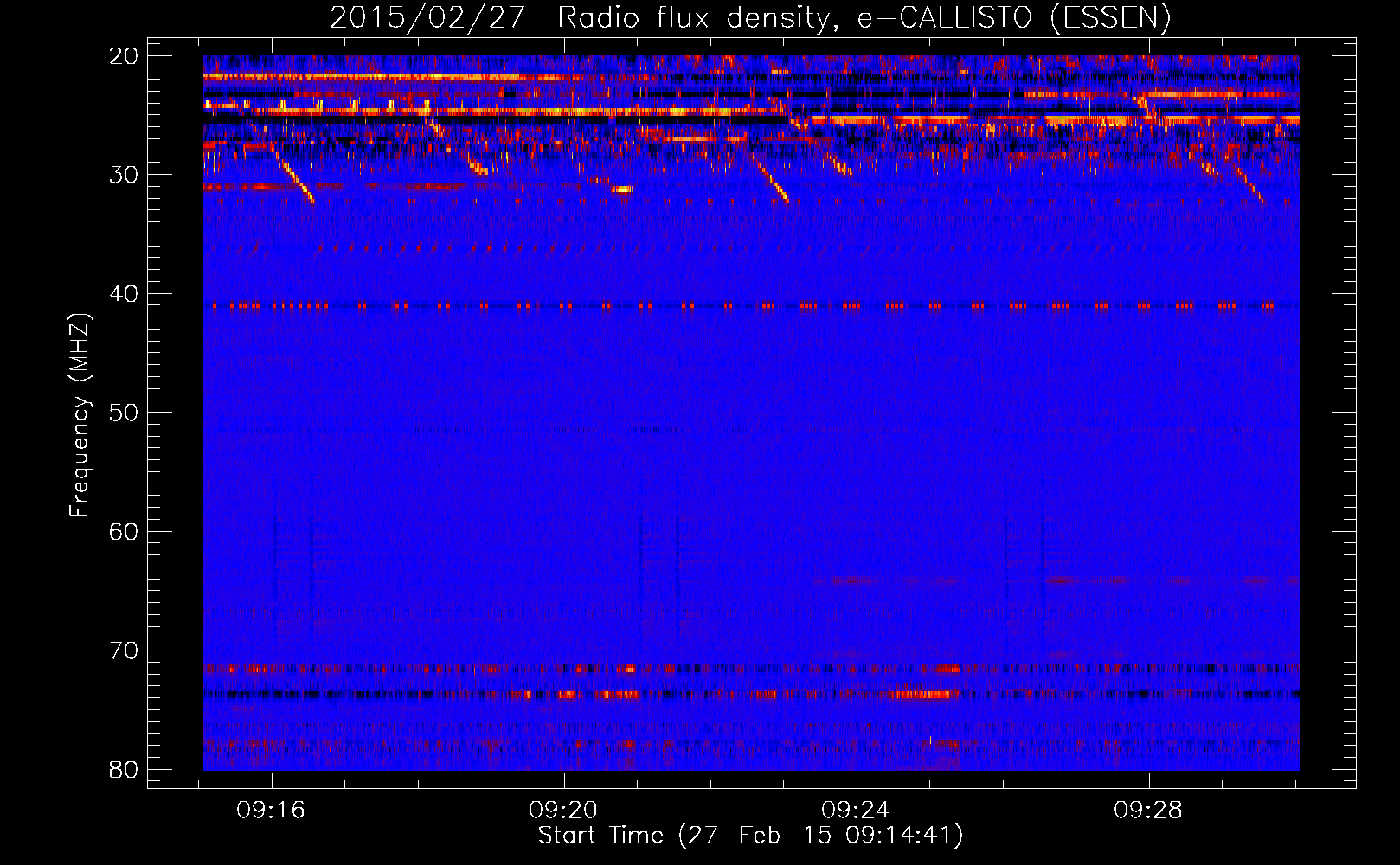Click the 30 frequency tick label
Image resolution: width=1400 pixels, height=865 pixels.
click(125, 175)
